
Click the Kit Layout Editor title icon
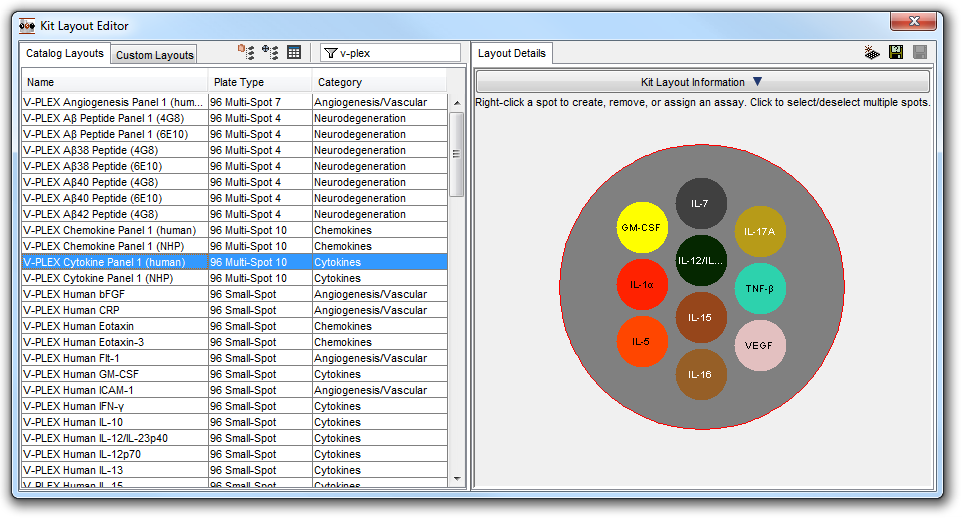[x=28, y=25]
